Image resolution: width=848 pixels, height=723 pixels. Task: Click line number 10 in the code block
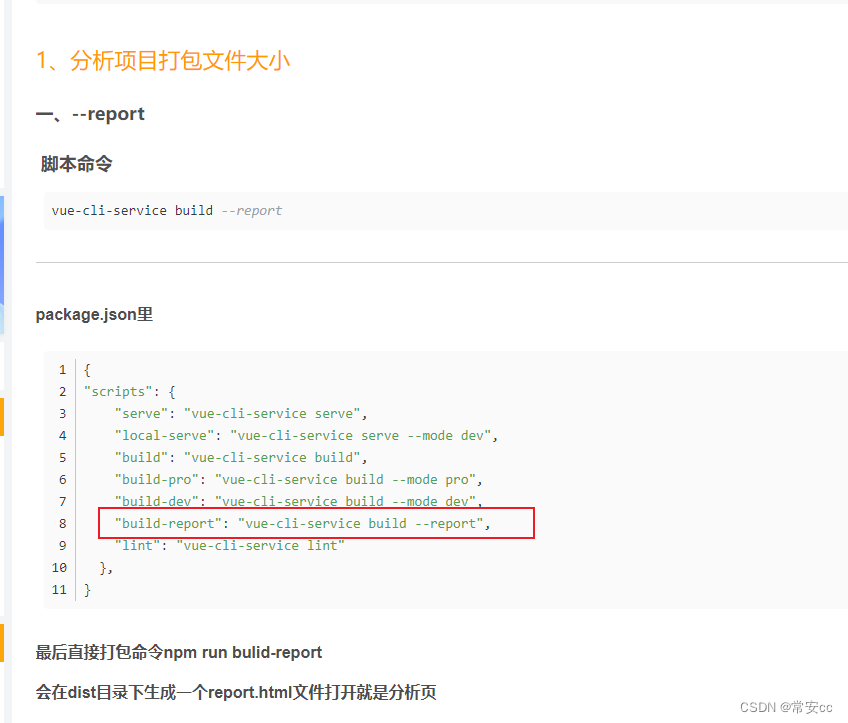point(59,568)
